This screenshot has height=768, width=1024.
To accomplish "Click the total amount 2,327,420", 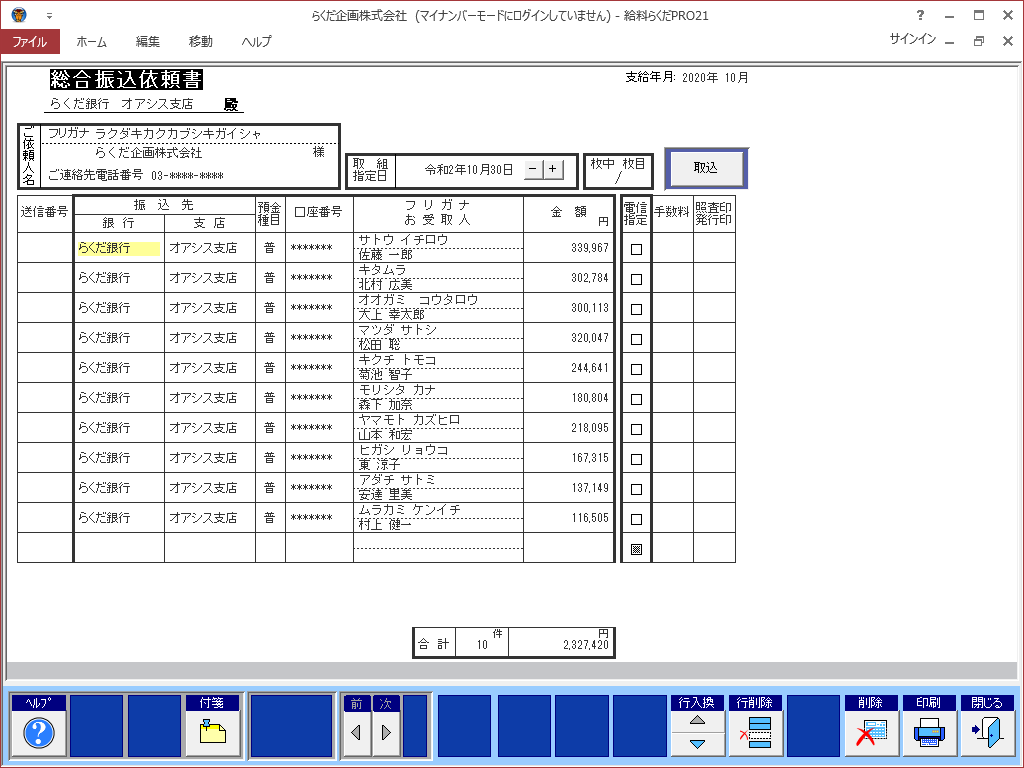I will pyautogui.click(x=585, y=645).
